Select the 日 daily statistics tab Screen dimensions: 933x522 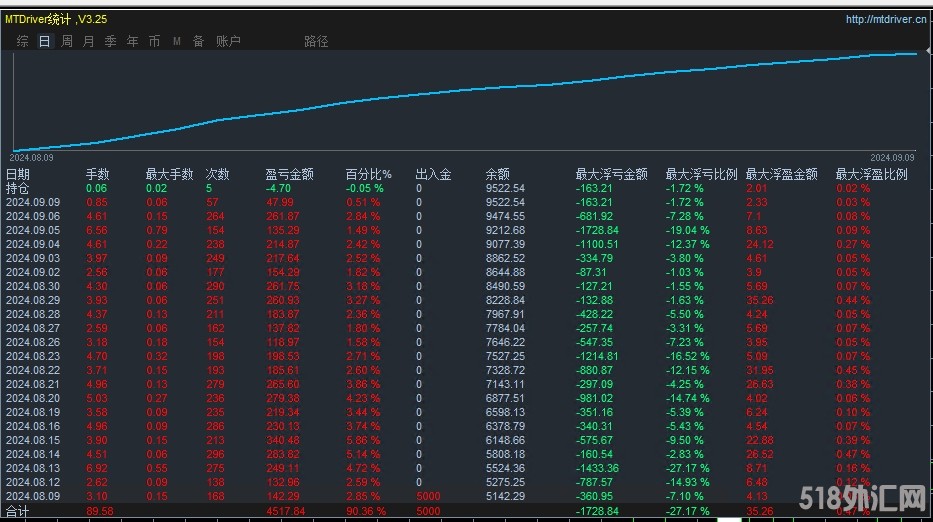44,41
